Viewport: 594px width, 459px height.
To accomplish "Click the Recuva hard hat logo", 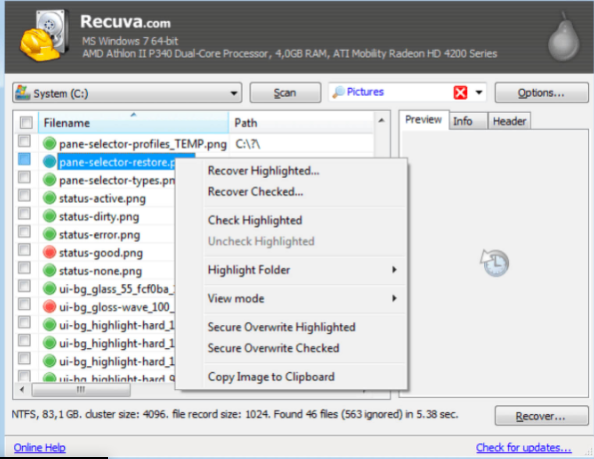I will point(44,35).
